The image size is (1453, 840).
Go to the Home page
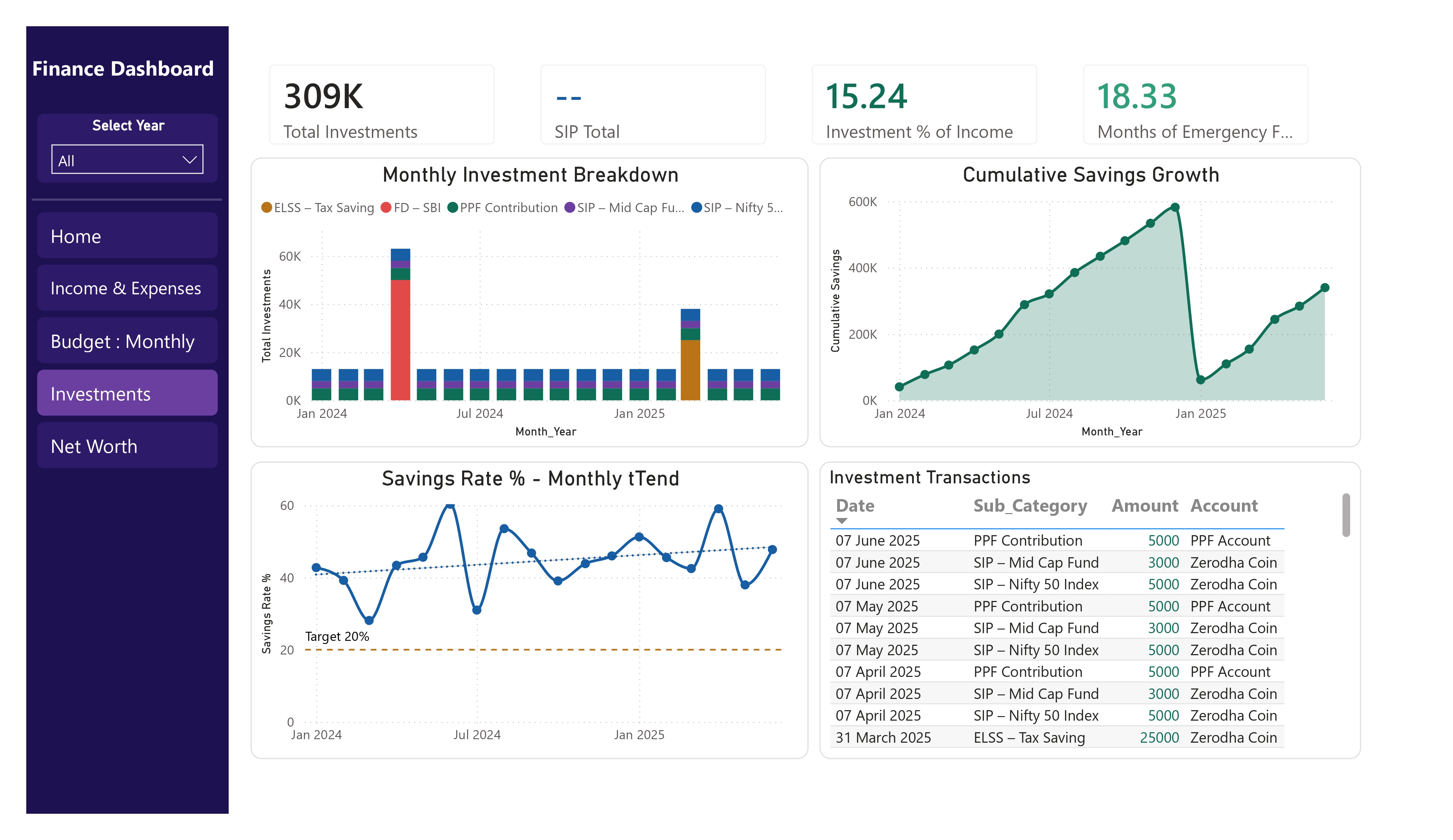[x=127, y=236]
